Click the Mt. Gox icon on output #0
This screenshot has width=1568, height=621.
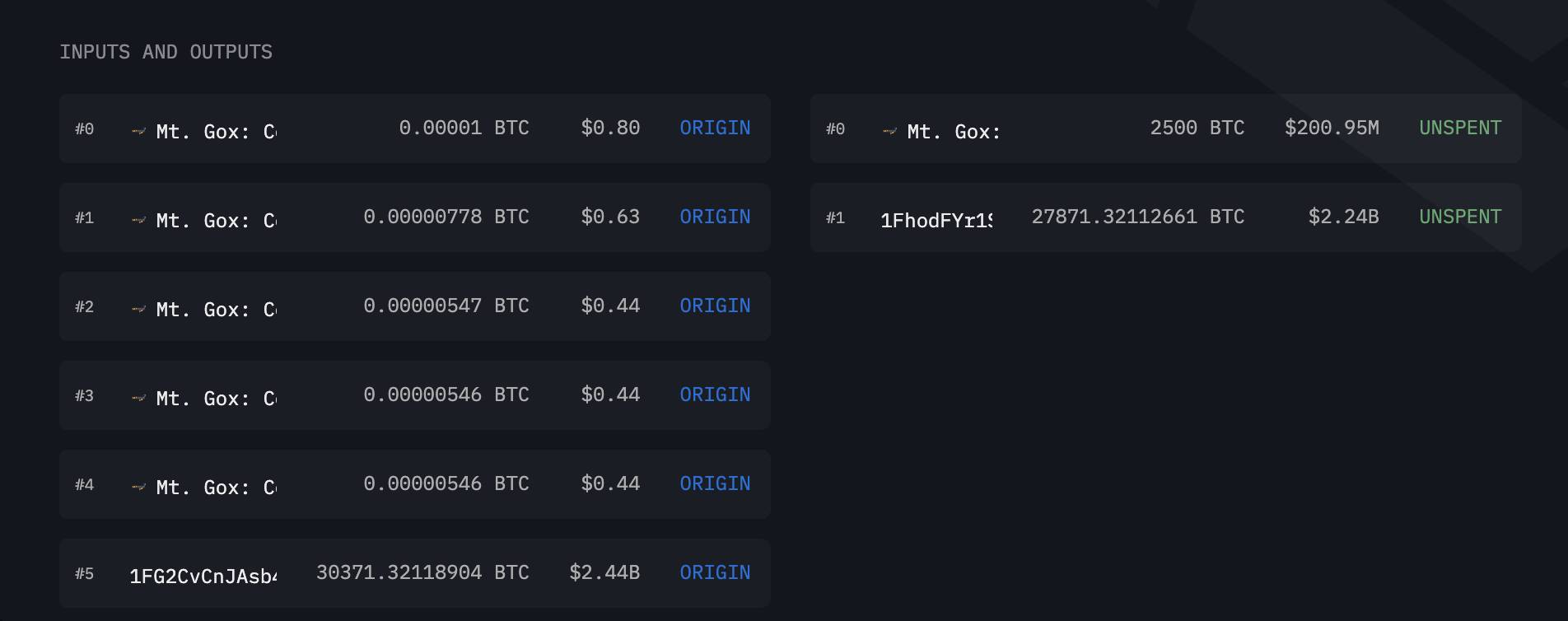pos(889,131)
